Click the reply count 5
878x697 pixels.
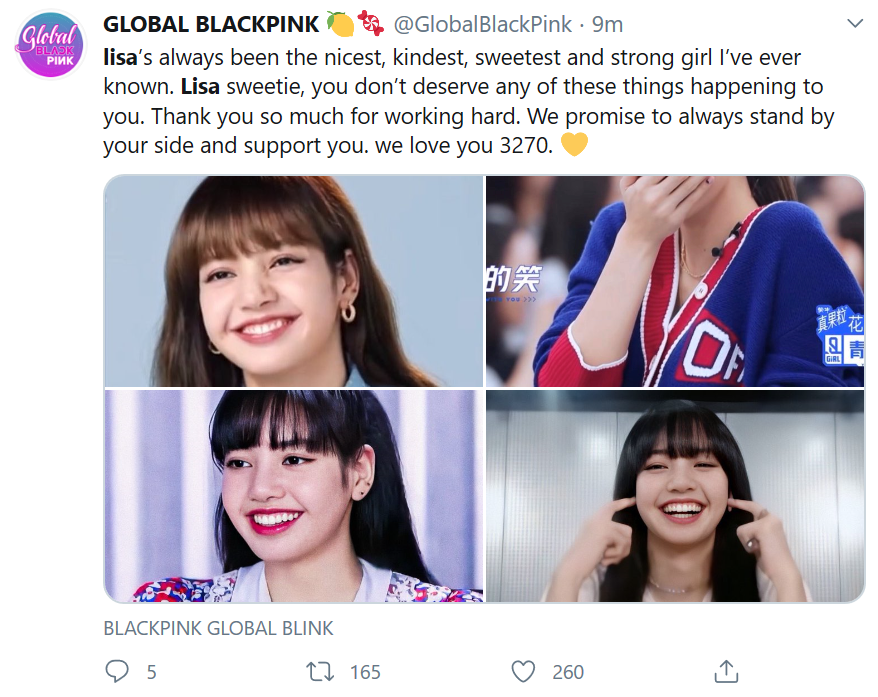pos(151,672)
